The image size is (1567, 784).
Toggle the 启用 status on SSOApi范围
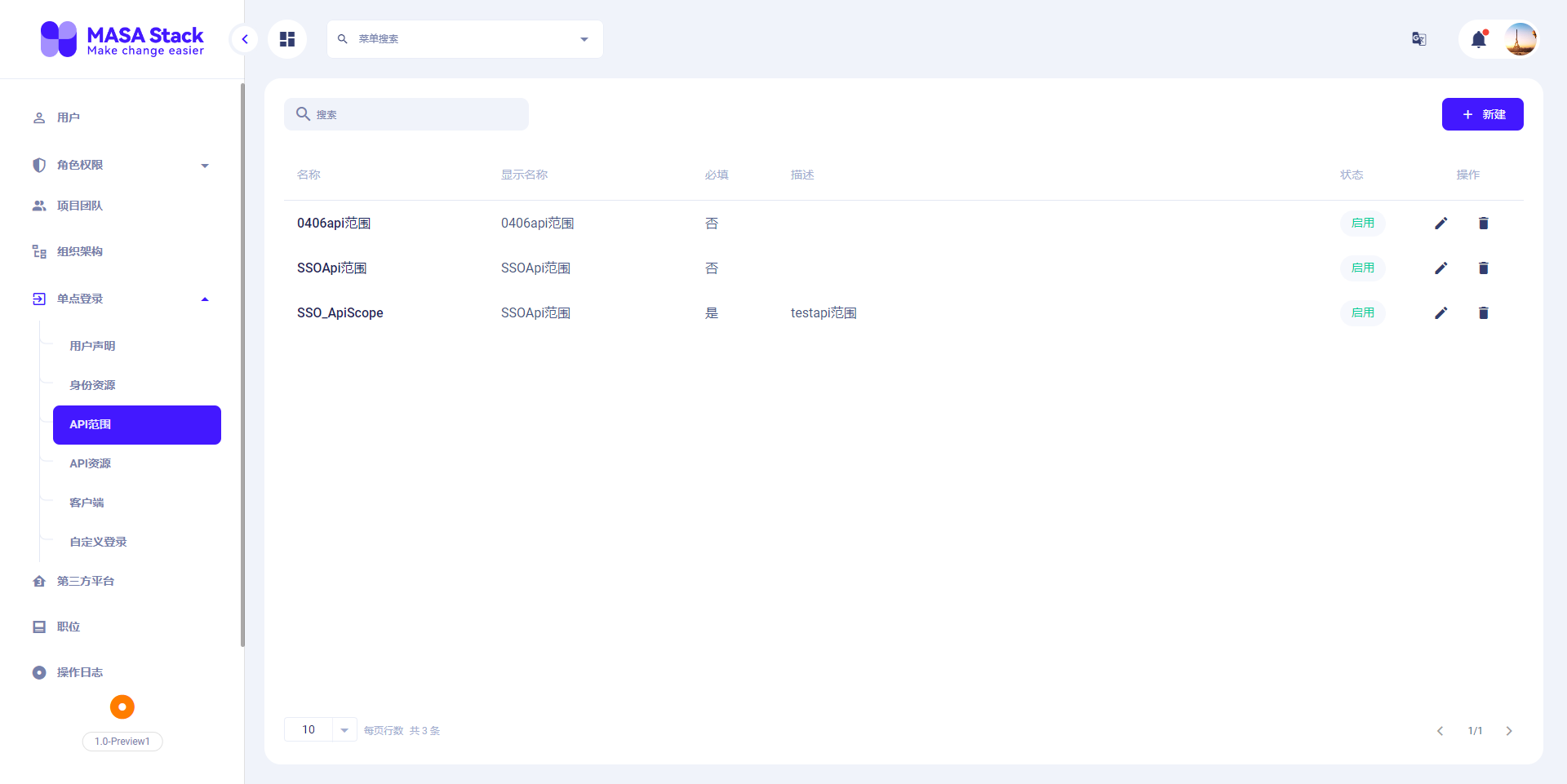click(1362, 268)
